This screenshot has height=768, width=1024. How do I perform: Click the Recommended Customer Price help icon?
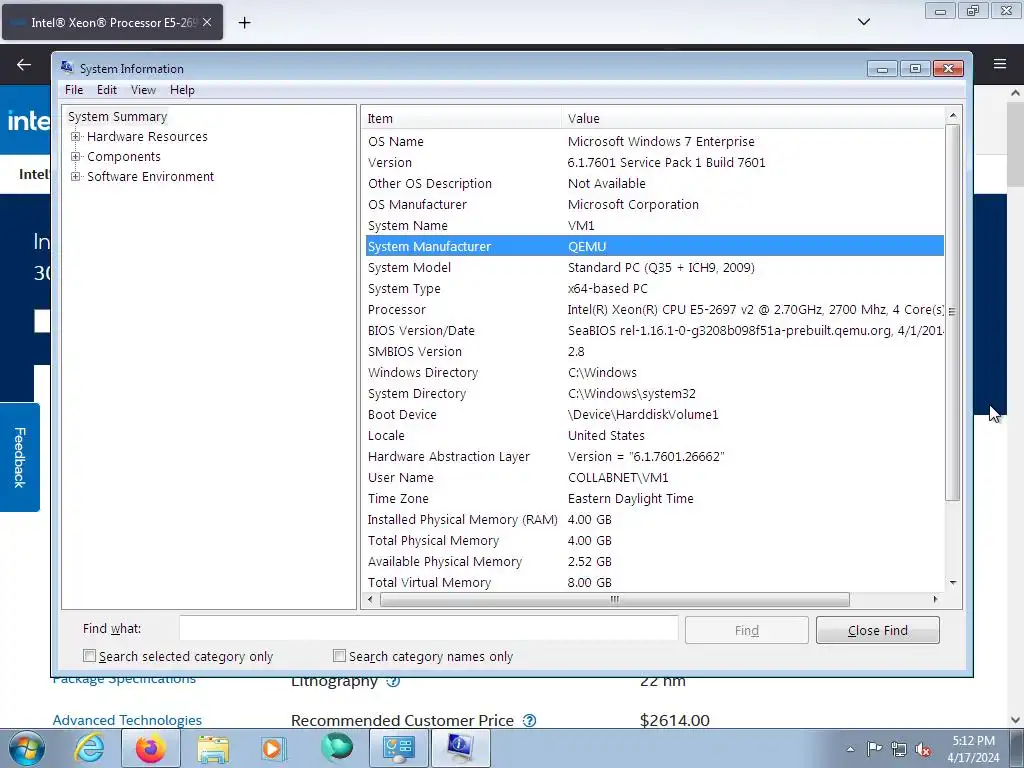pos(530,720)
